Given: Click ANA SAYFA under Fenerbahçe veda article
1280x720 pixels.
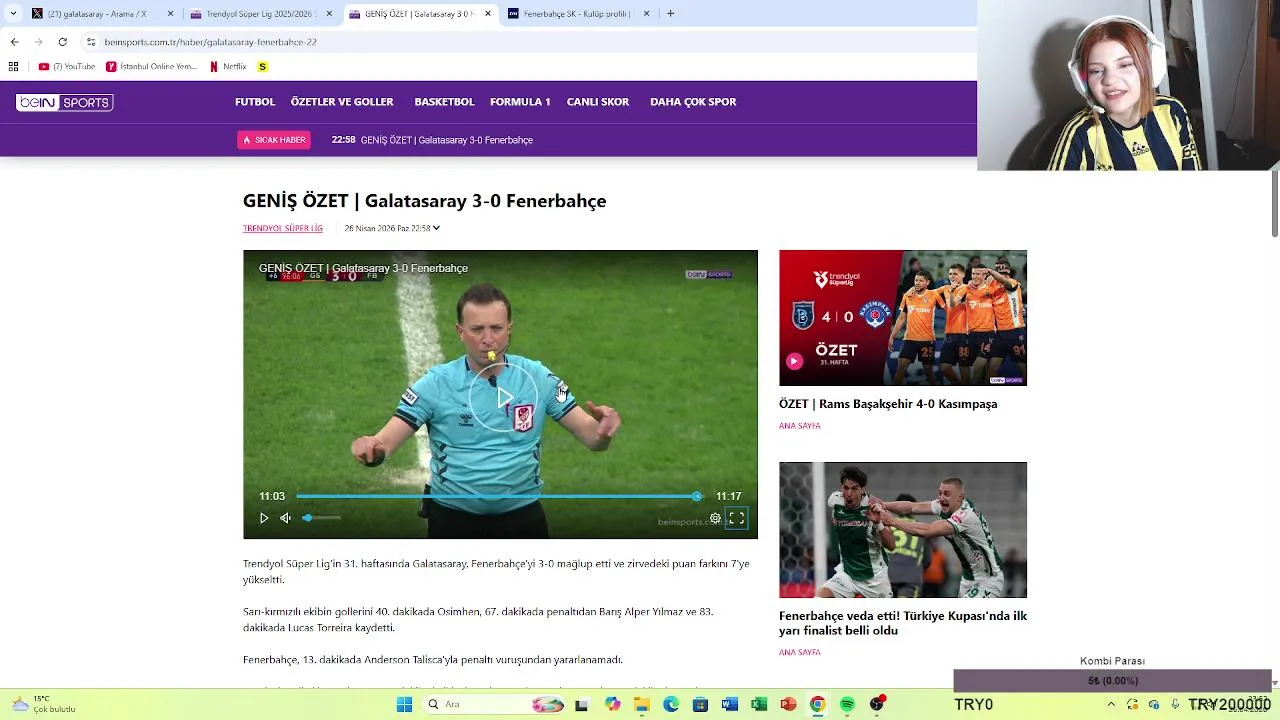Looking at the screenshot, I should pos(800,652).
